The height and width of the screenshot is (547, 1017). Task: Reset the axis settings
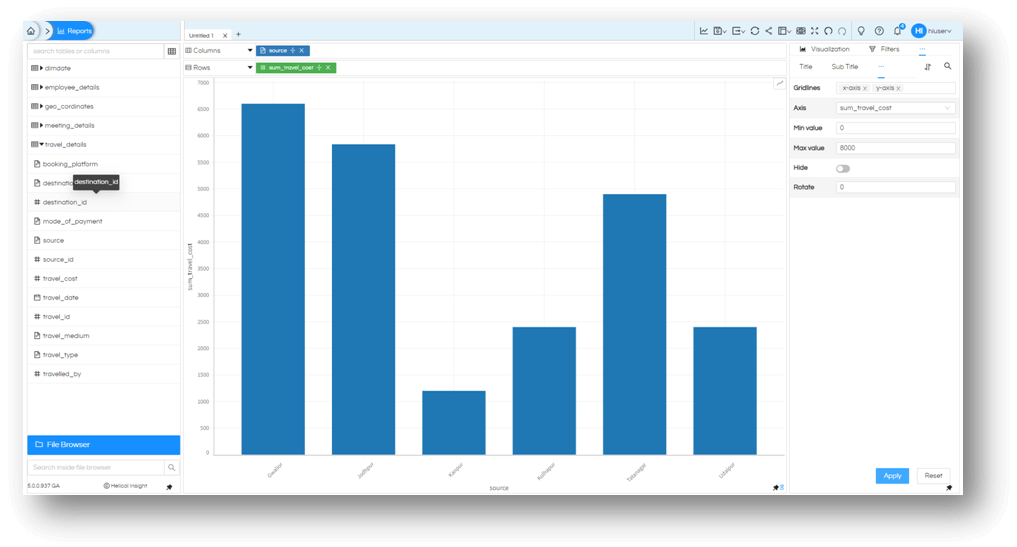933,476
